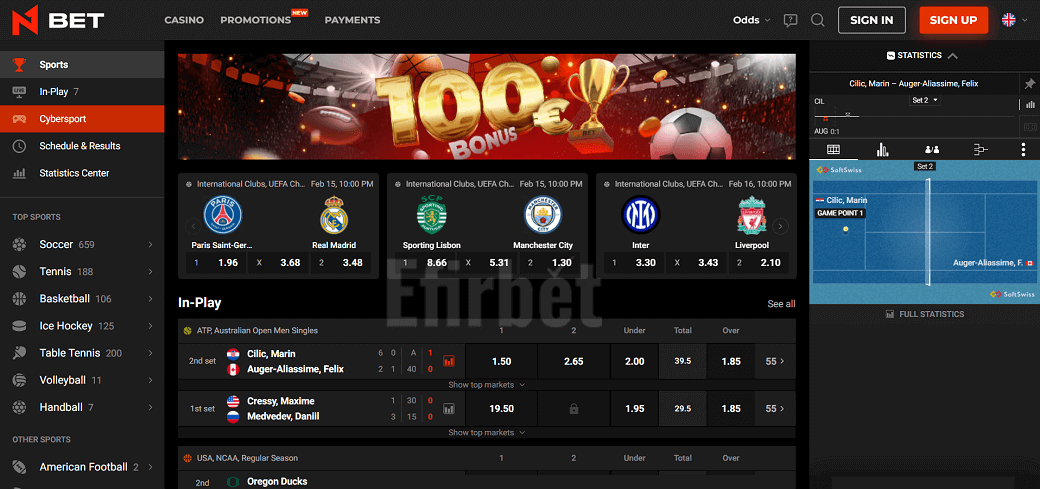Open the live chat support icon
This screenshot has width=1040, height=489.
790,20
